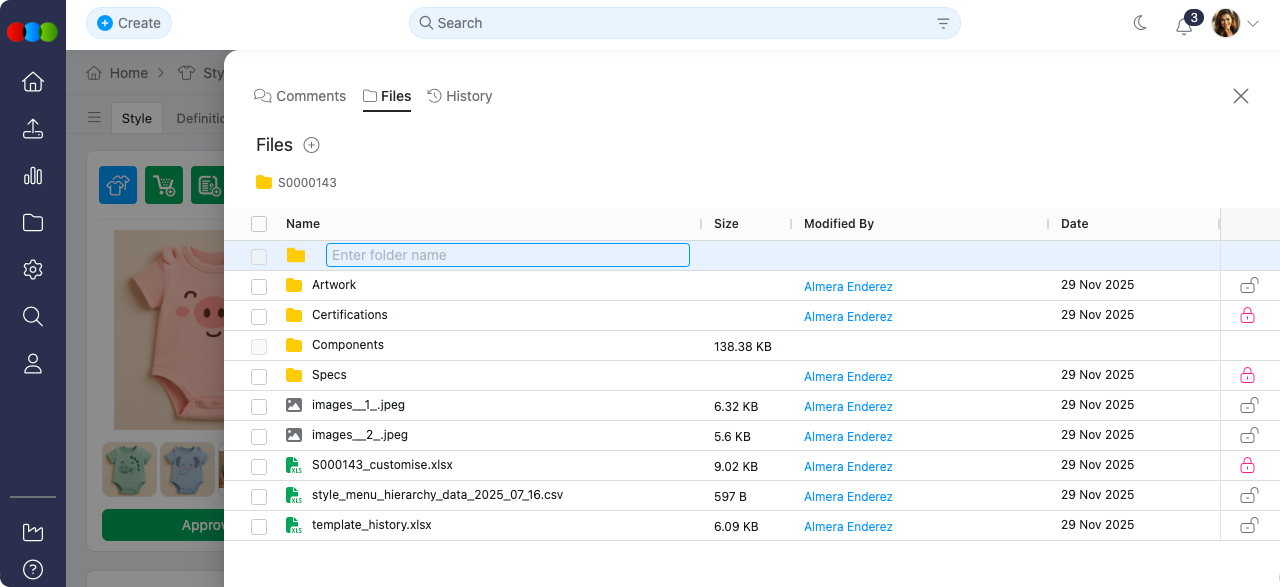
Task: Open the Specs folder
Action: coord(329,375)
